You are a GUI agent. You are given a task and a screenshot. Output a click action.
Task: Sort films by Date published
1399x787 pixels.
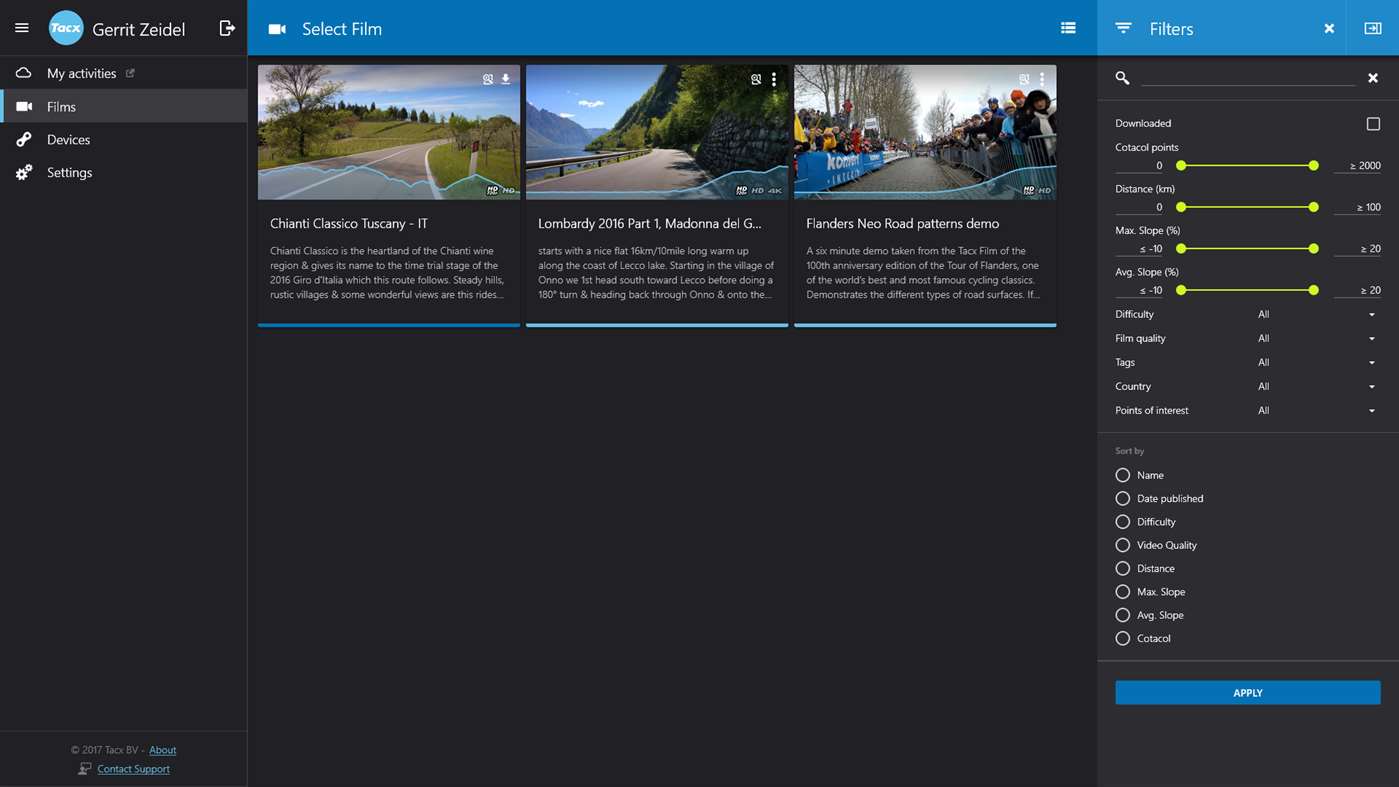coord(1123,498)
